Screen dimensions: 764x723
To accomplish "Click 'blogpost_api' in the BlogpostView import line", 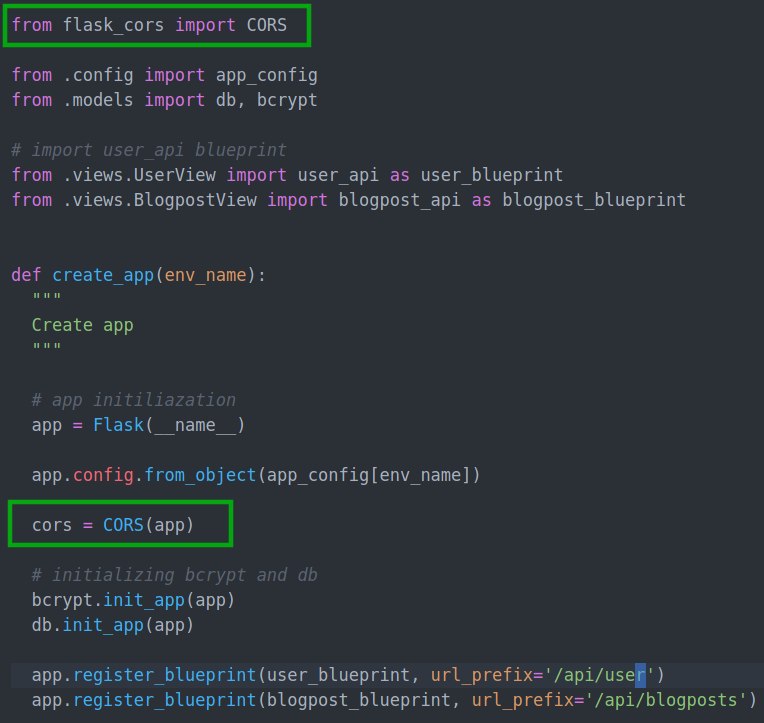I will pos(400,200).
